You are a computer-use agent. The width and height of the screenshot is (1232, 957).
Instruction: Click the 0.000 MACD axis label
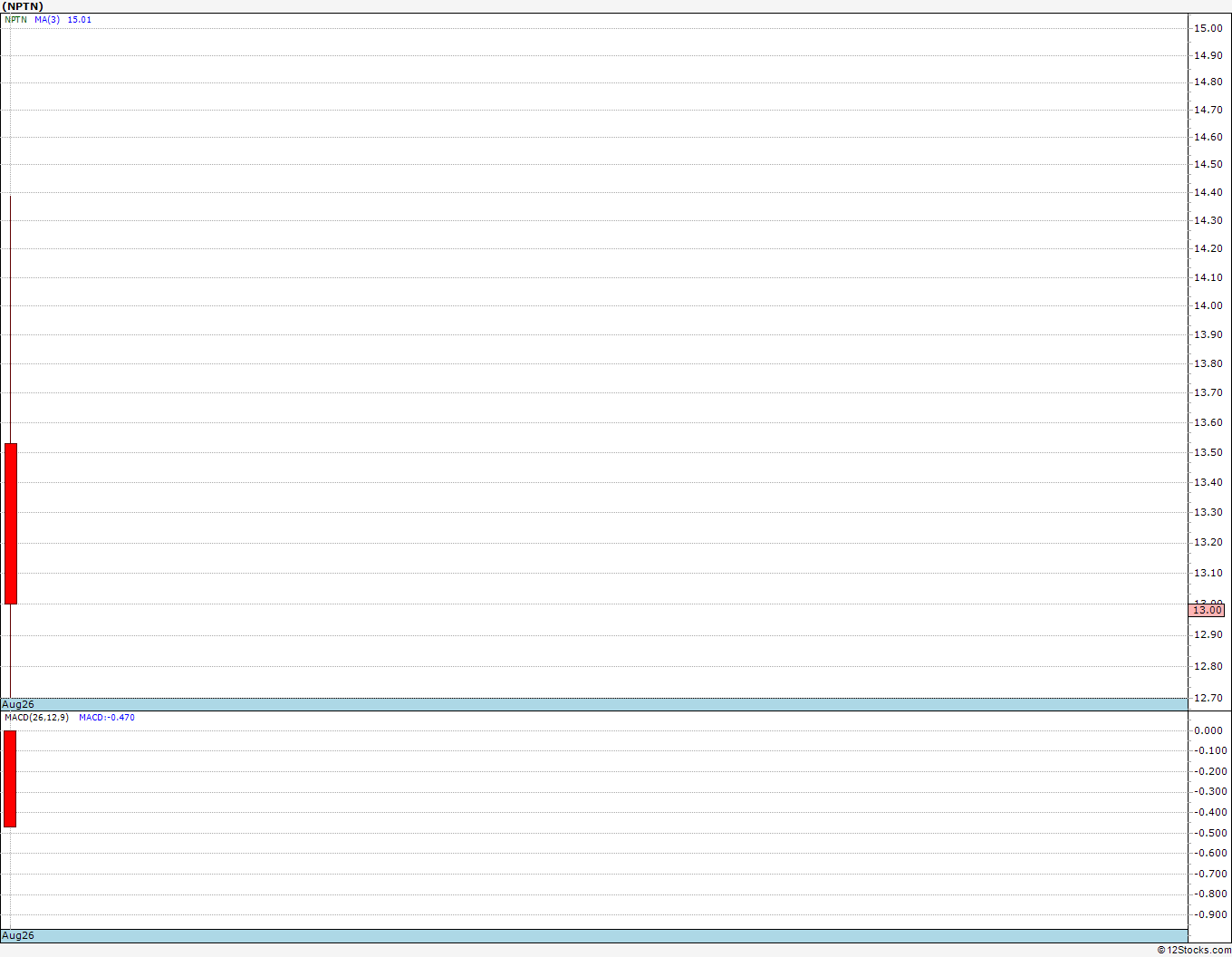pyautogui.click(x=1209, y=730)
